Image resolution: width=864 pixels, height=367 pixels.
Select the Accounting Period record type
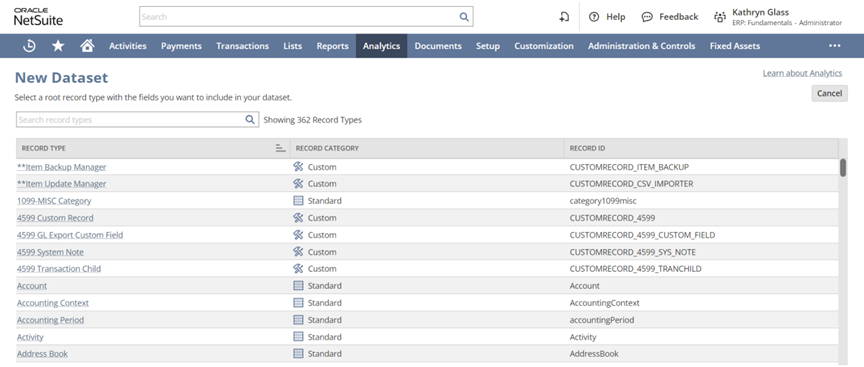tap(50, 320)
